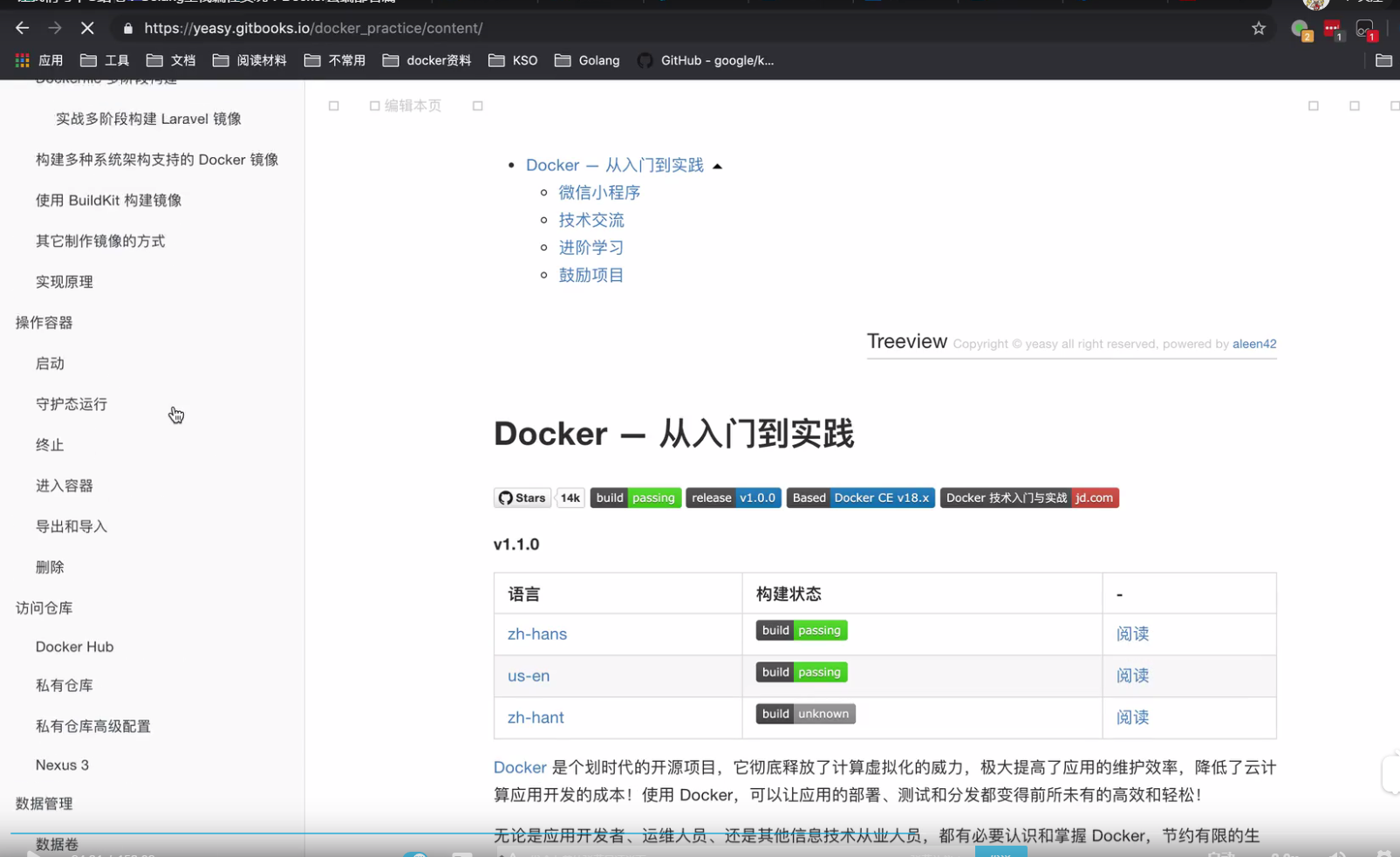This screenshot has height=857, width=1400.
Task: Open the 应用 apps grid shortcut
Action: point(39,60)
